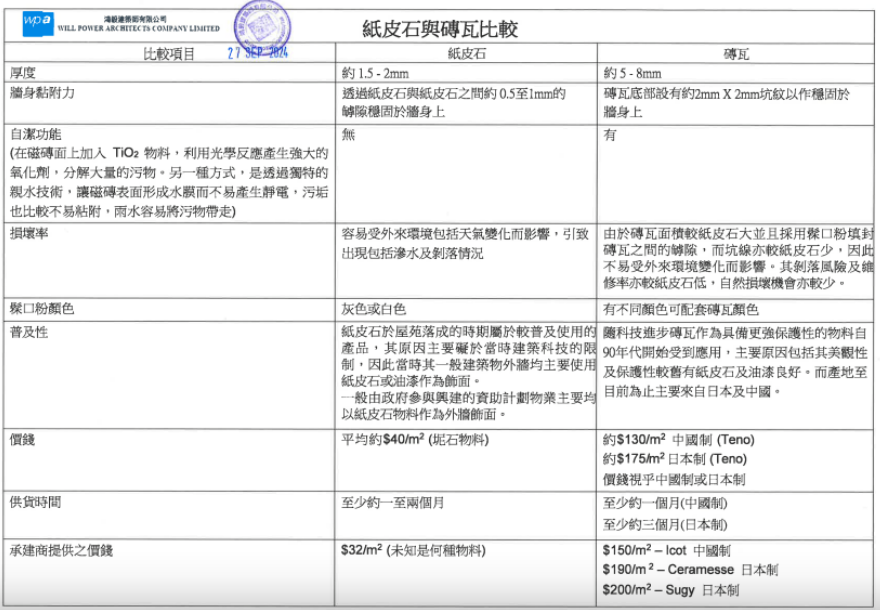The width and height of the screenshot is (880, 610).
Task: Select the 灰色或白色 grout colour cell
Action: click(x=374, y=310)
